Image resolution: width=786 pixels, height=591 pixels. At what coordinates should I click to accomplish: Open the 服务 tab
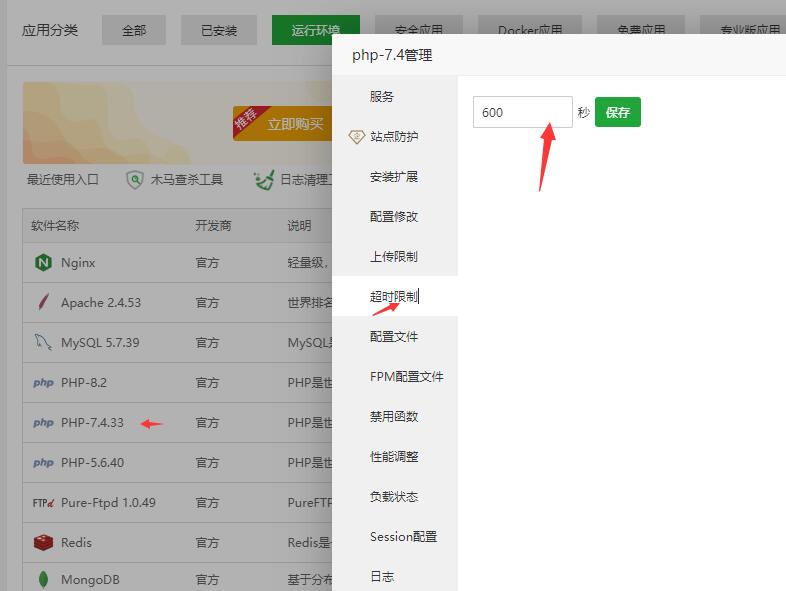[x=395, y=96]
